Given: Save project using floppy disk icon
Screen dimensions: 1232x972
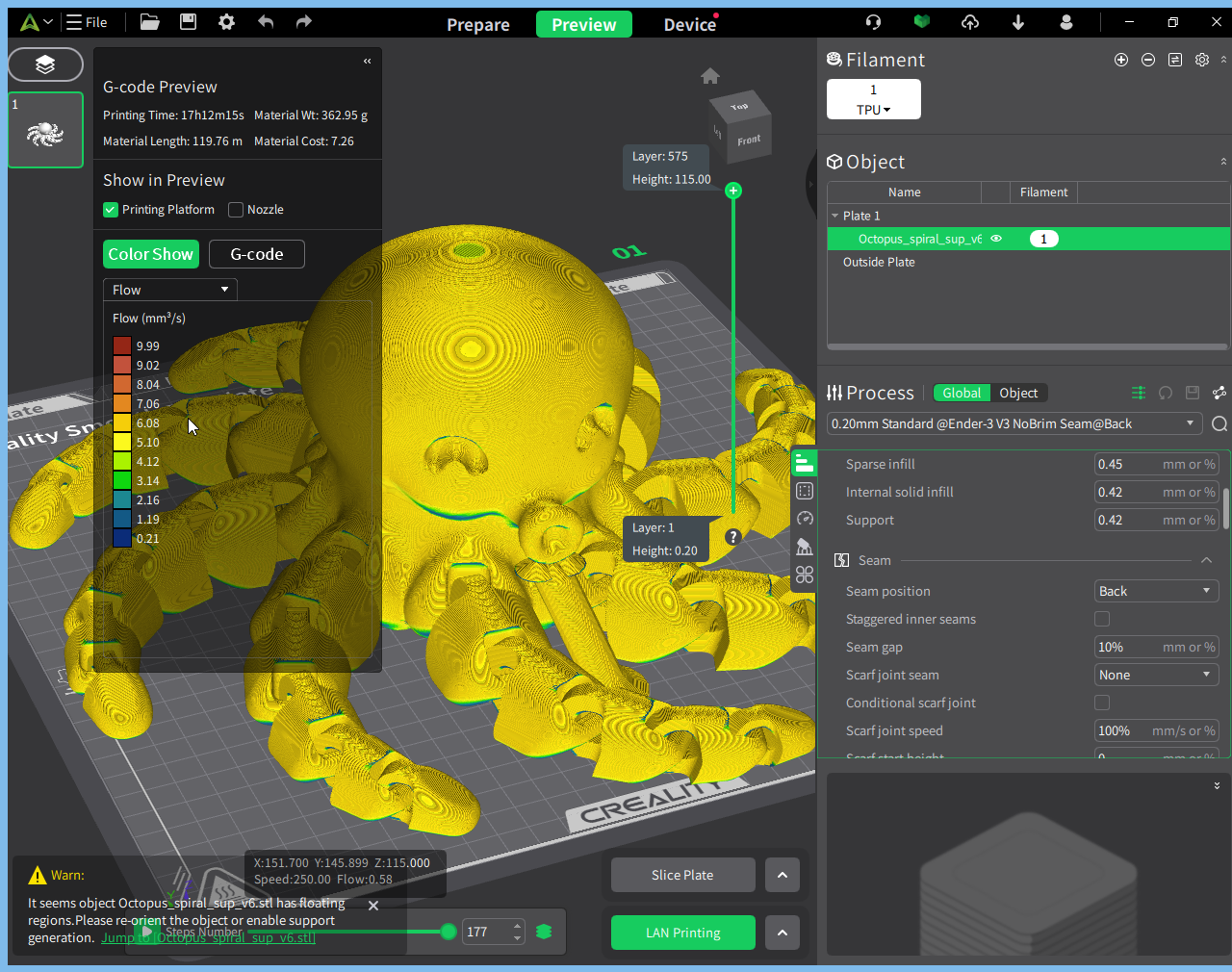Looking at the screenshot, I should (188, 21).
